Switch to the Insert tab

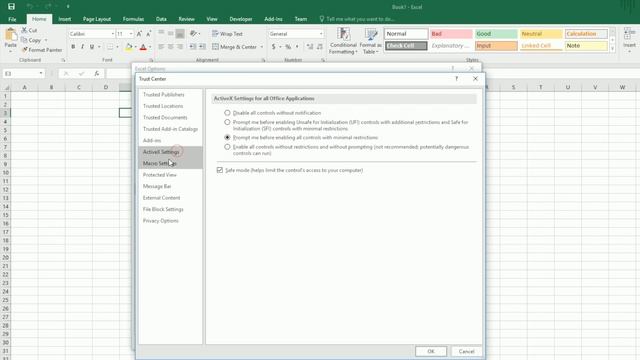click(64, 19)
